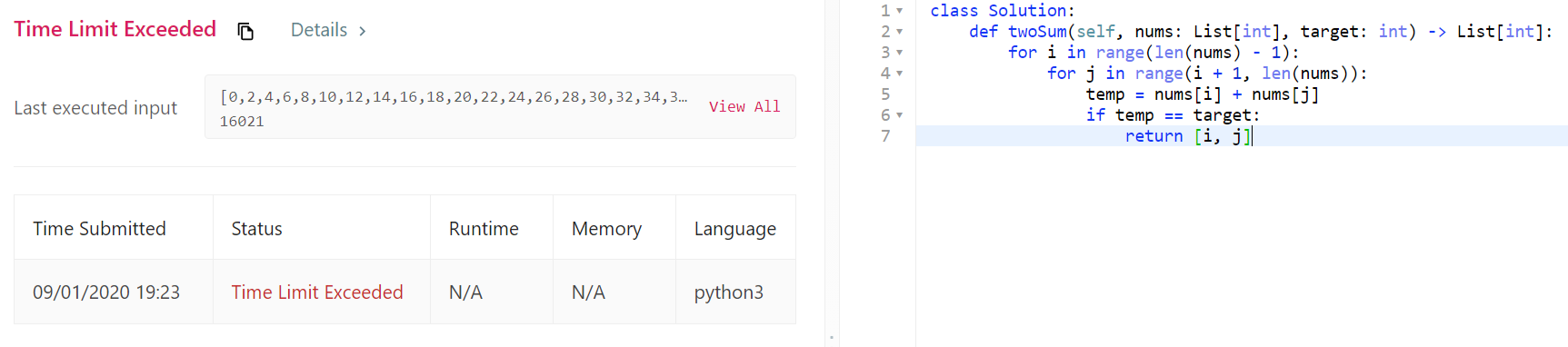Select the last executed input array text
The image size is (1568, 347).
[454, 97]
